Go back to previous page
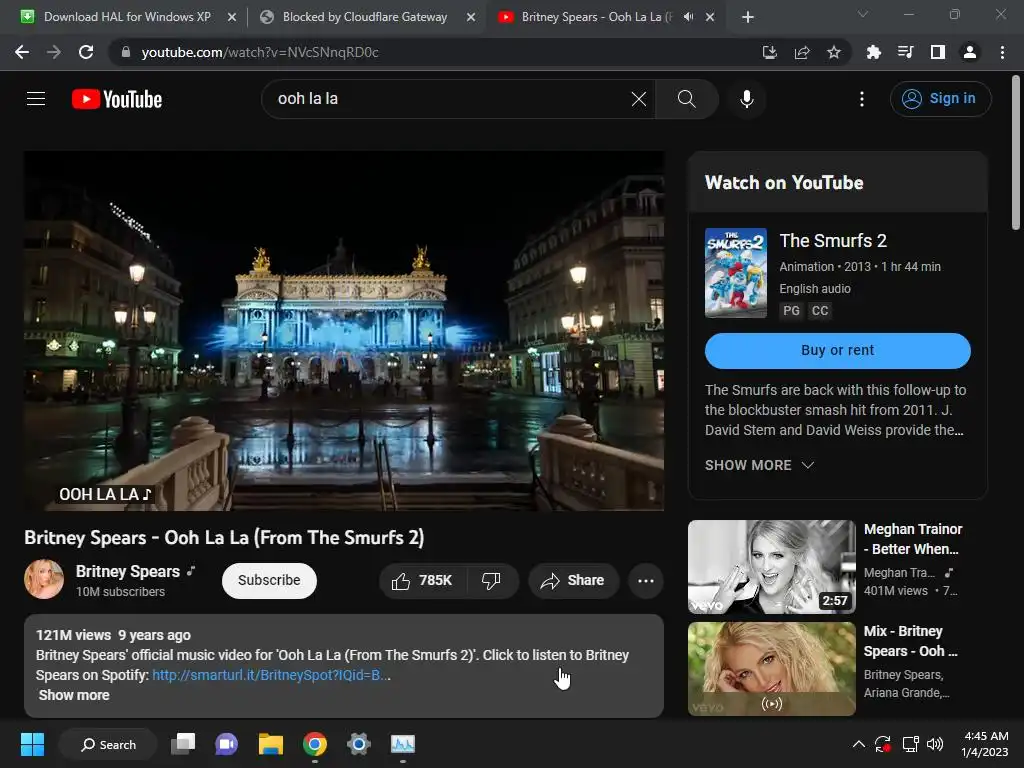The height and width of the screenshot is (768, 1024). 22,52
